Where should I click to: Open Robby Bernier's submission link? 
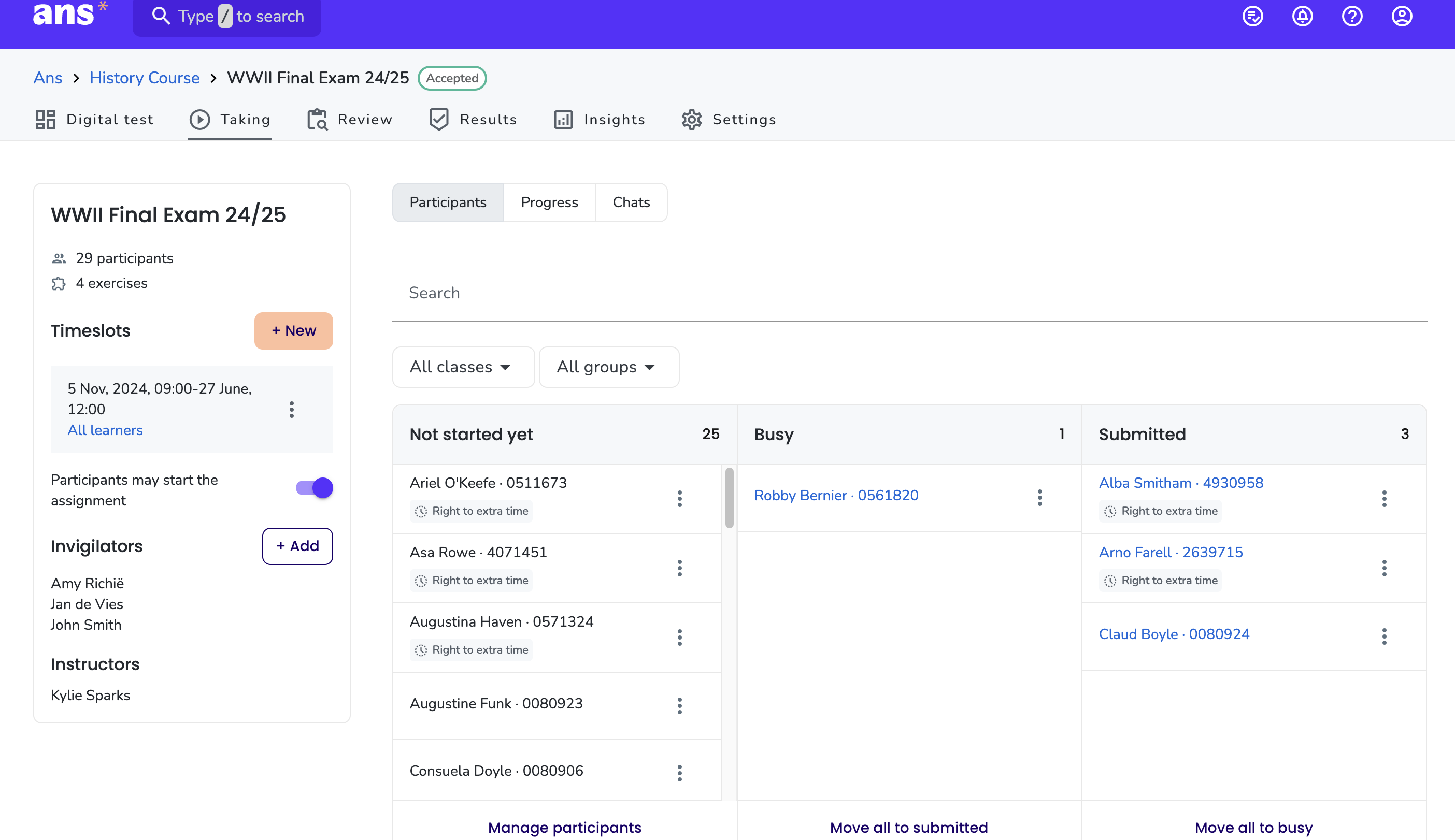(x=836, y=496)
